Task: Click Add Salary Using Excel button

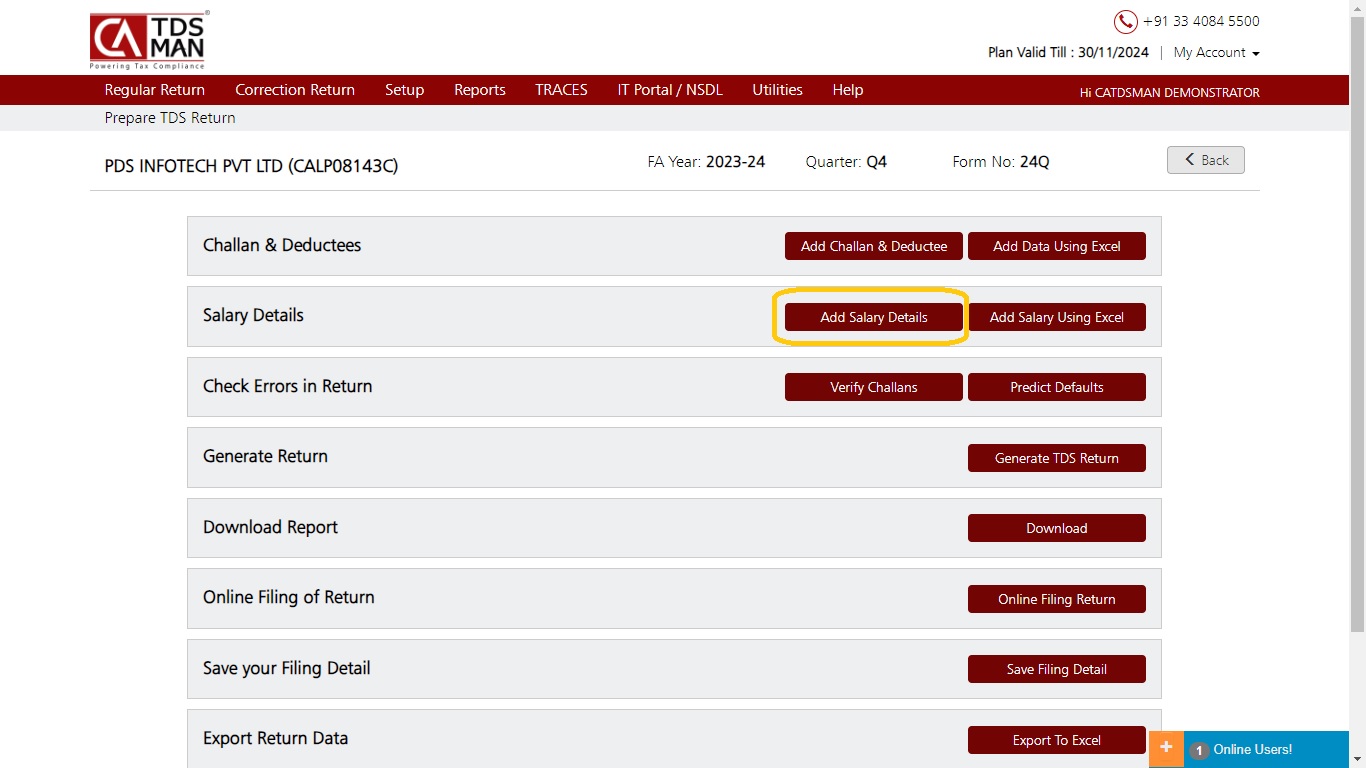Action: click(1057, 317)
